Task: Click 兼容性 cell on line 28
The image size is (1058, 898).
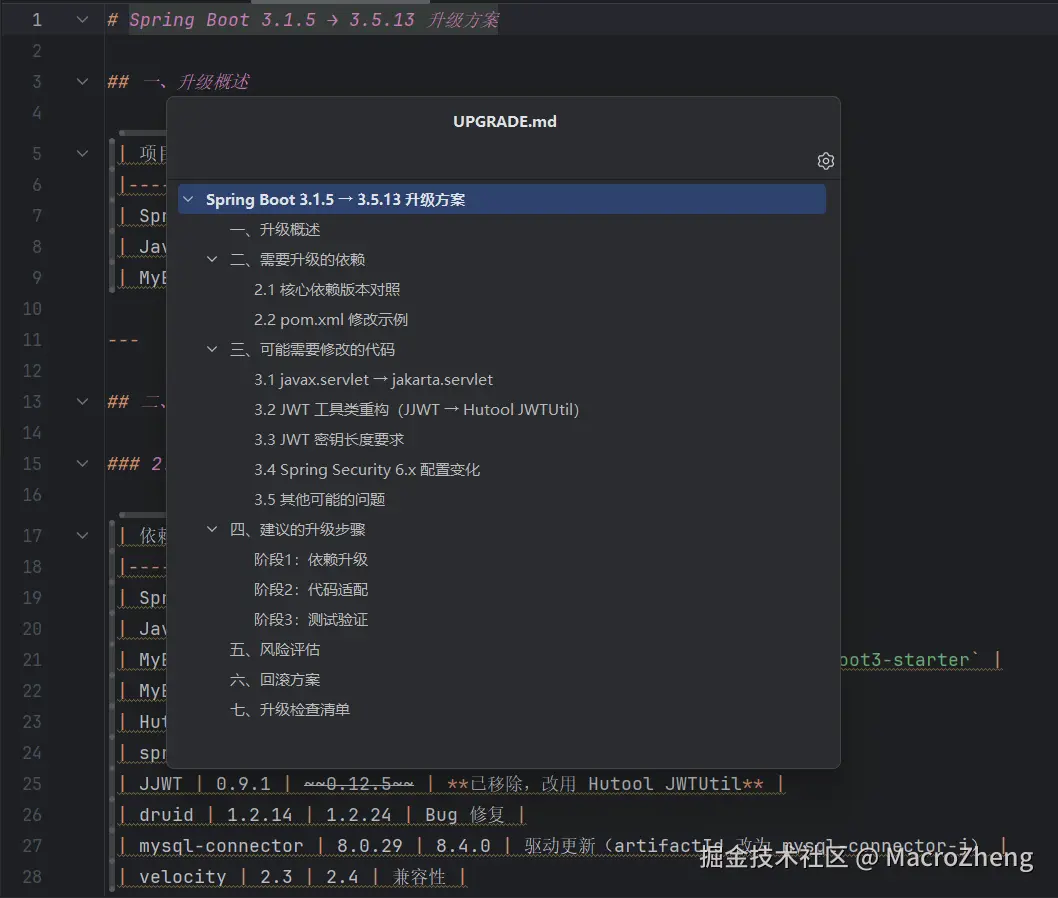Action: [419, 876]
